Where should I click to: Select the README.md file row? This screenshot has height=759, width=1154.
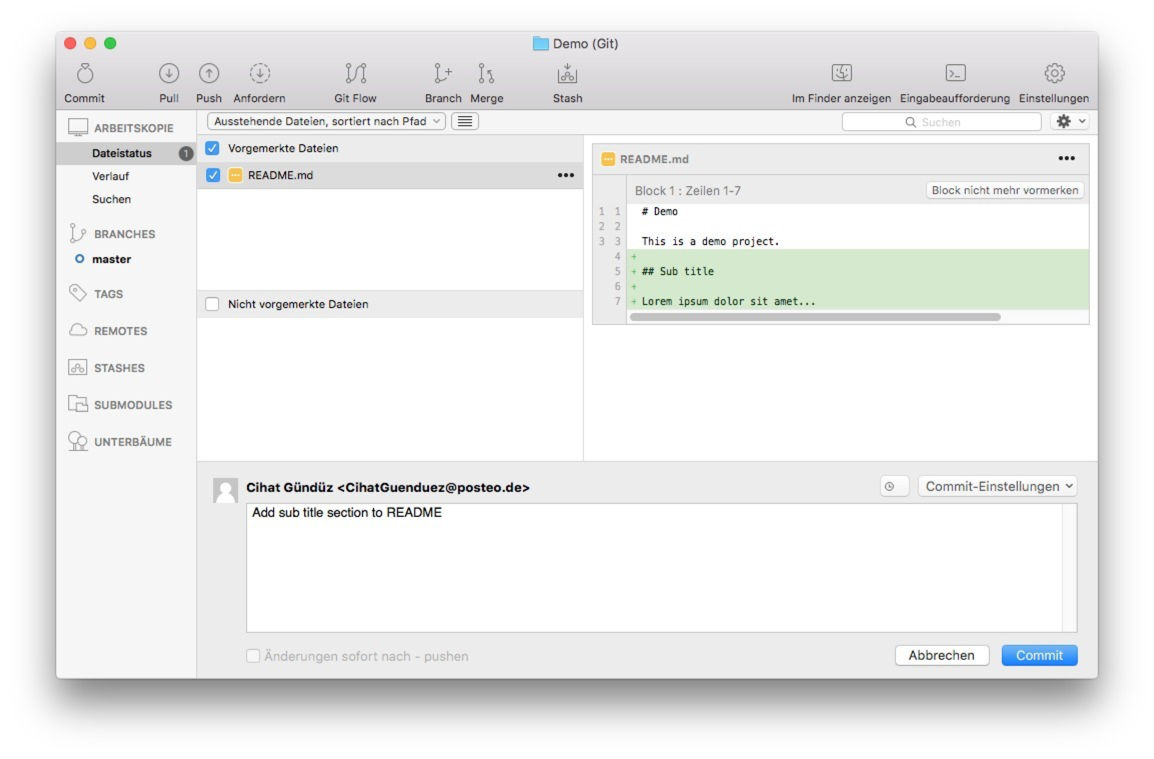pos(390,175)
